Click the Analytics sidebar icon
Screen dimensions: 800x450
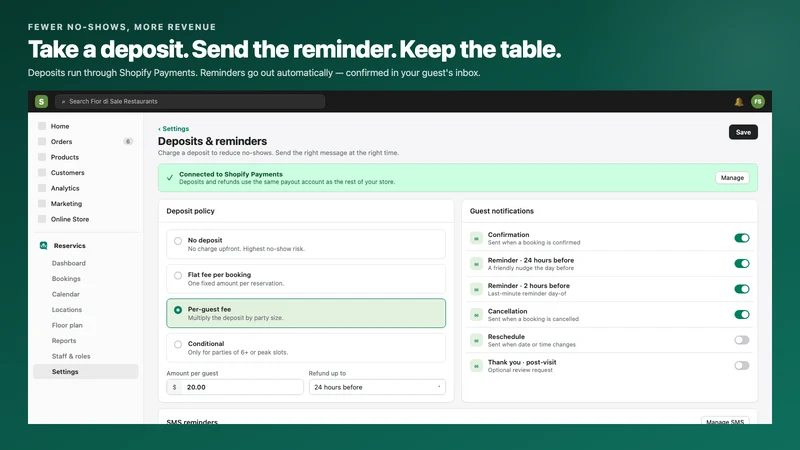click(42, 188)
